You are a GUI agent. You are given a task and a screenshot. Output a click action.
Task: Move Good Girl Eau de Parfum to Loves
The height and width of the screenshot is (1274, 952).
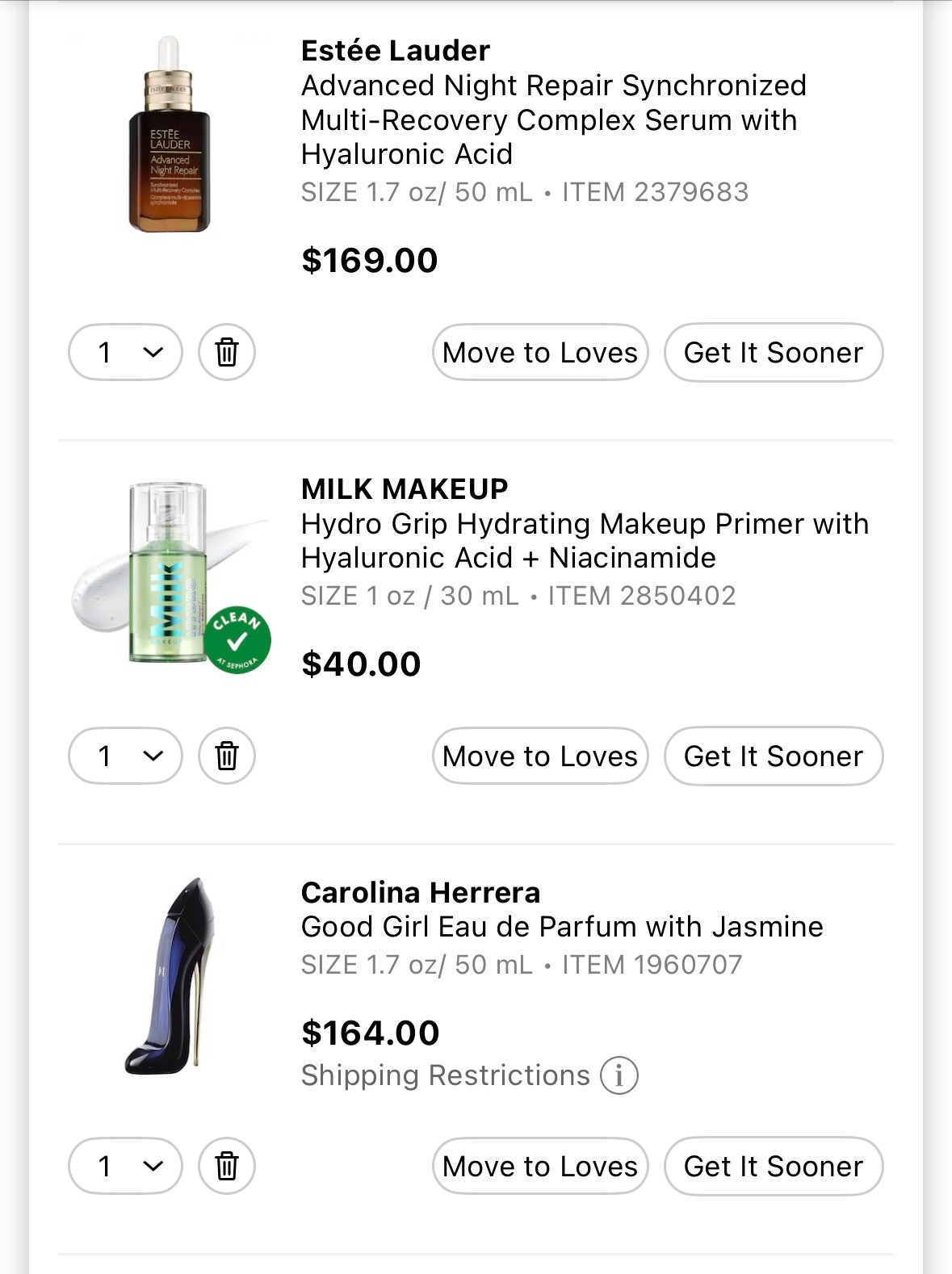point(540,1167)
